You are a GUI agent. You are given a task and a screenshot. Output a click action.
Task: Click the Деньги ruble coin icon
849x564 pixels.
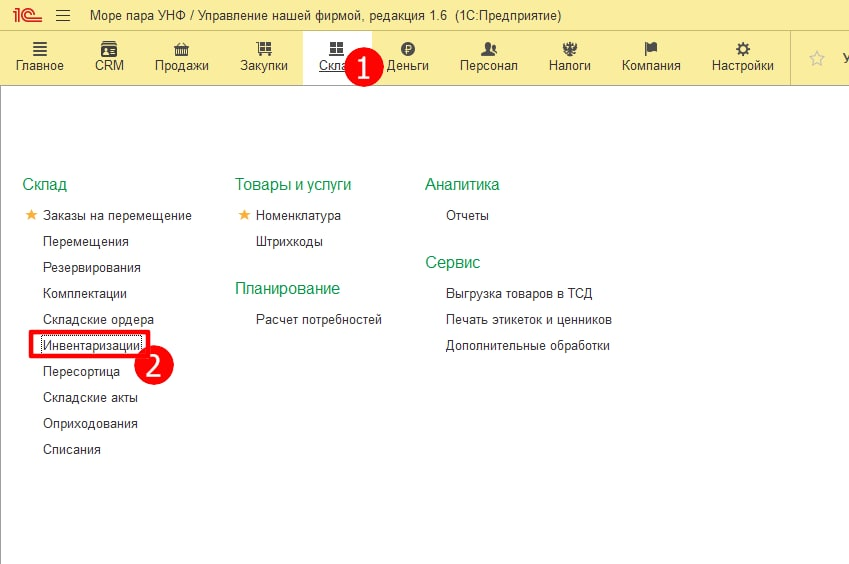point(408,49)
